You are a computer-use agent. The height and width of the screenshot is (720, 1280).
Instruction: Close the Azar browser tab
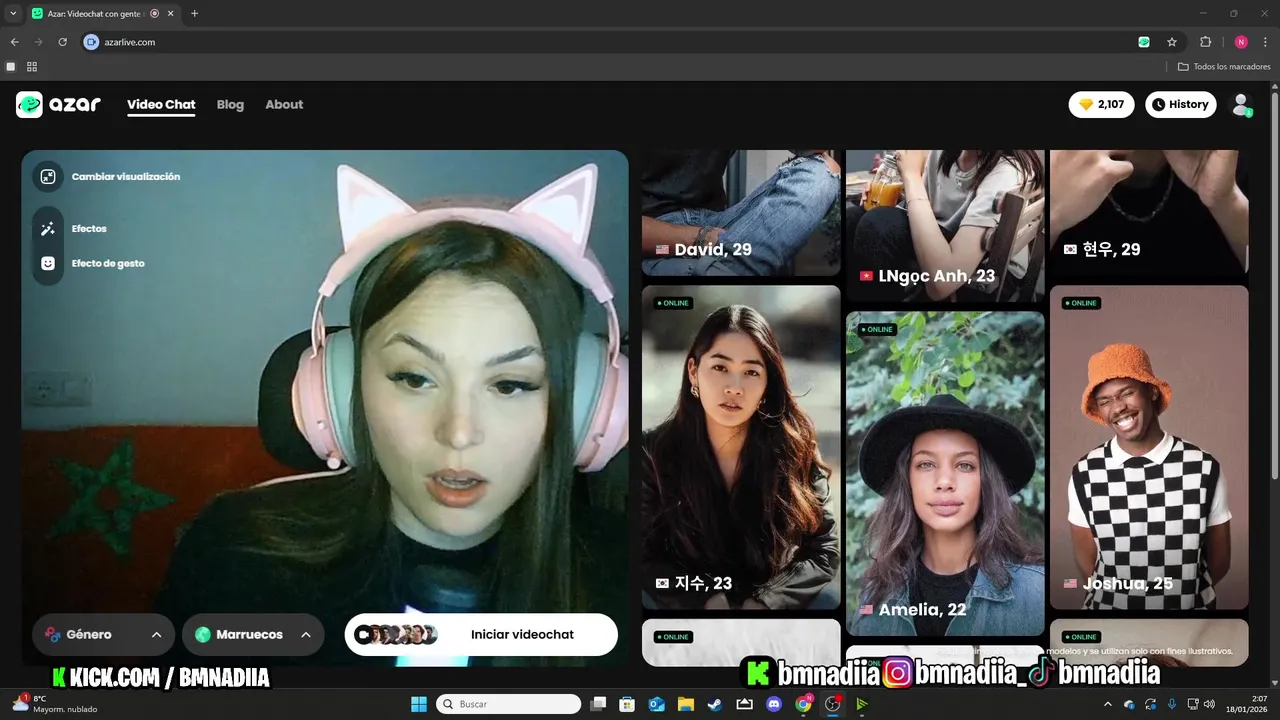pos(172,13)
